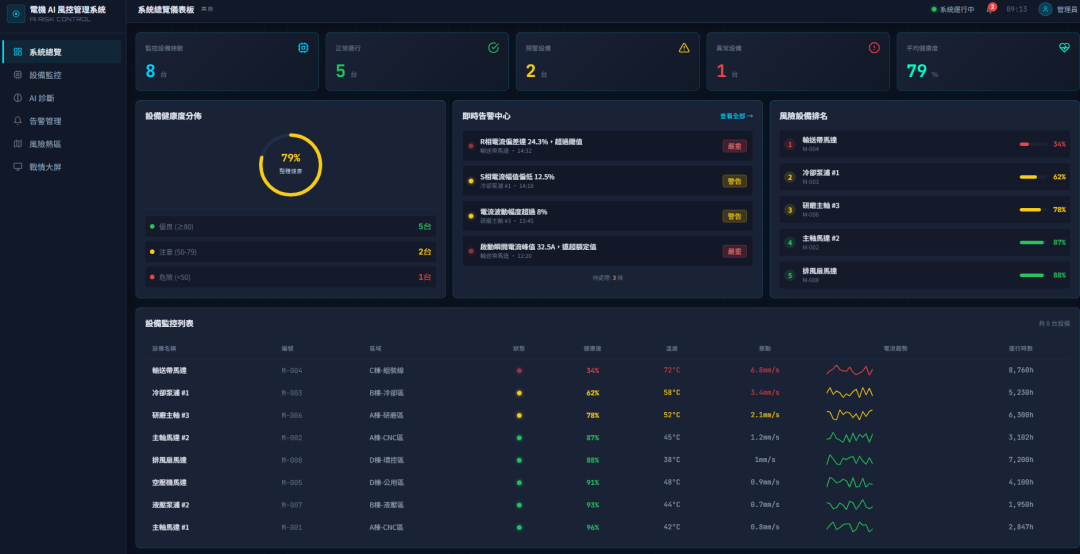
Task: Click the current trend sparkline of 研磨主軸 #3
Action: click(x=850, y=415)
